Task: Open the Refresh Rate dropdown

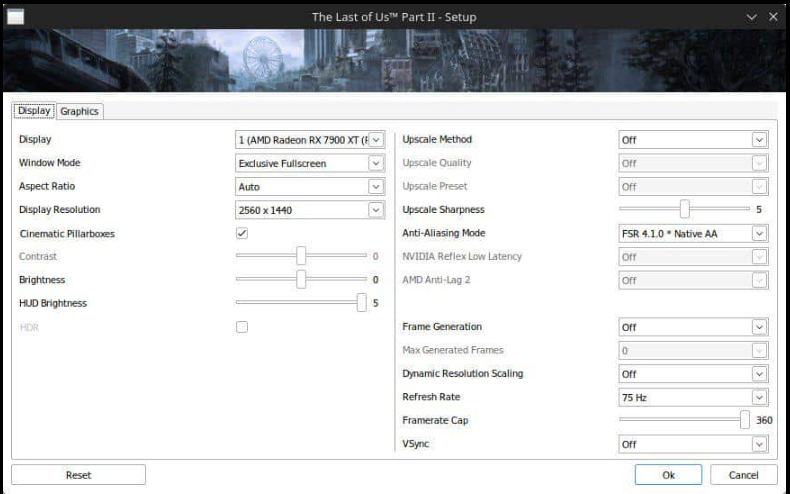Action: (693, 397)
